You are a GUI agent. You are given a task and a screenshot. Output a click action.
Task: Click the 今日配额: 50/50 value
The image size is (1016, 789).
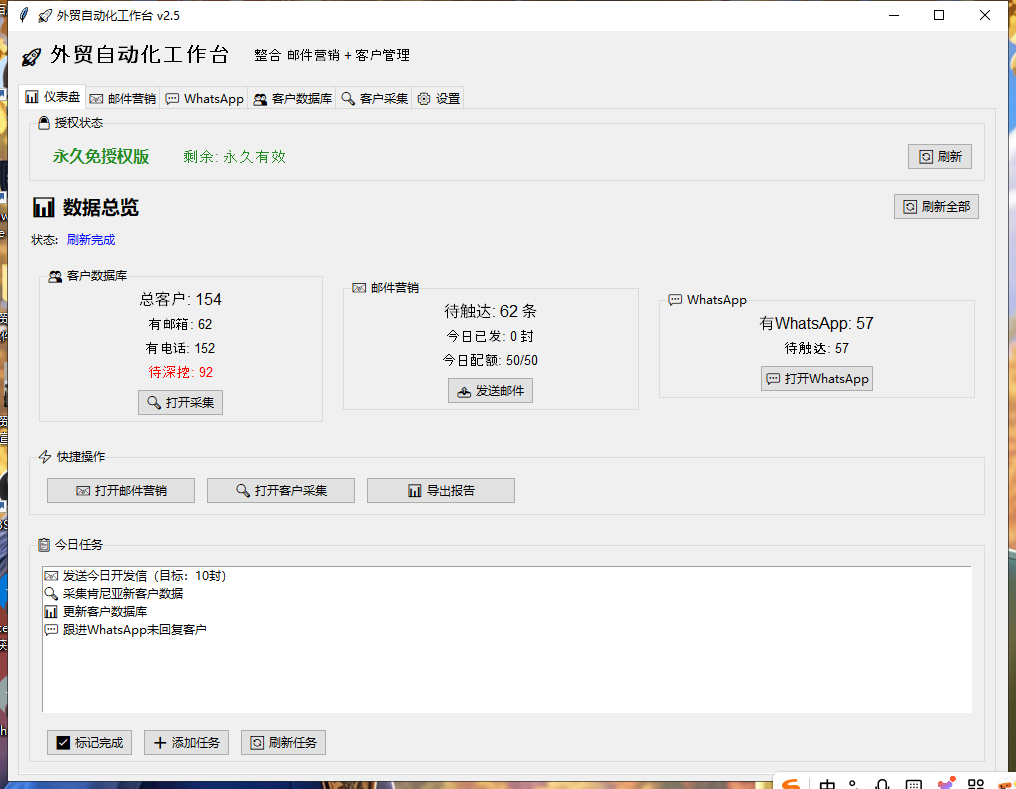click(491, 360)
